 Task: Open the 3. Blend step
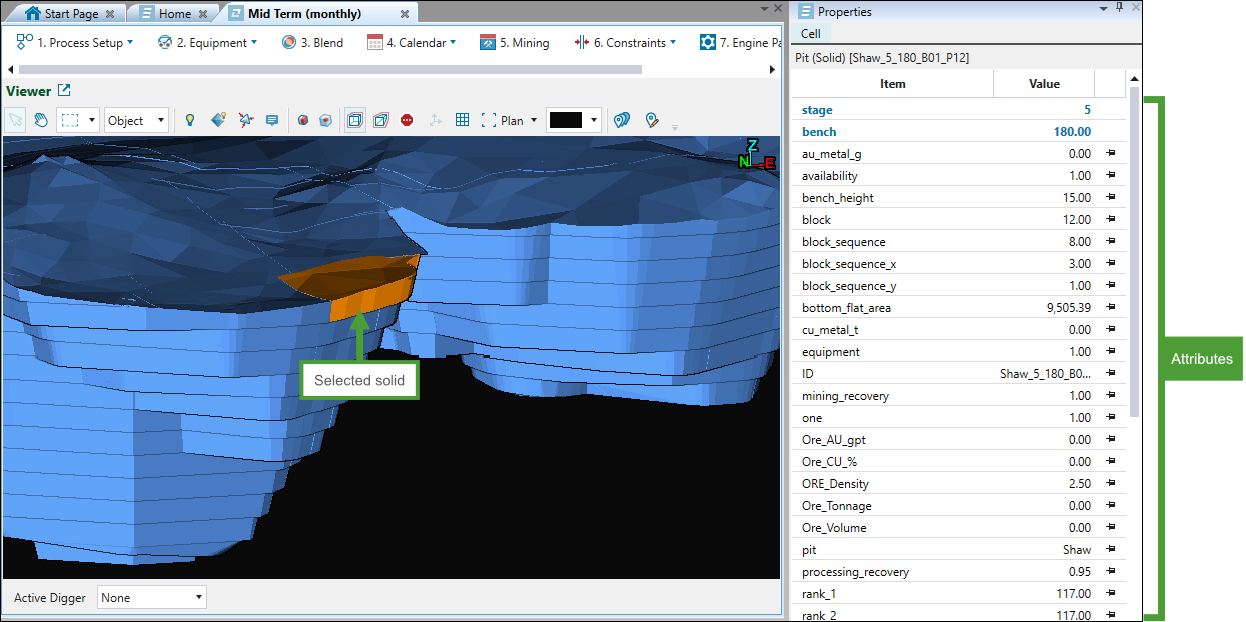[x=312, y=43]
